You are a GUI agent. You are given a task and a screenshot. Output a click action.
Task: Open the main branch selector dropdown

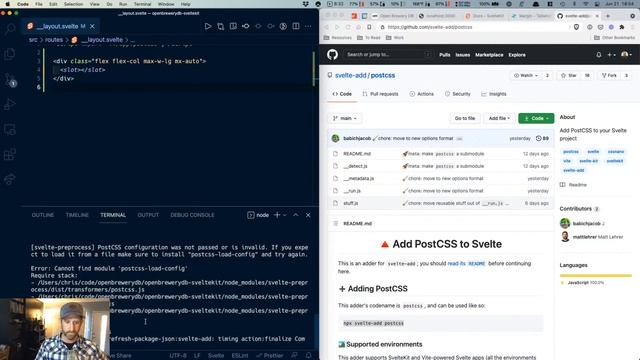[345, 118]
